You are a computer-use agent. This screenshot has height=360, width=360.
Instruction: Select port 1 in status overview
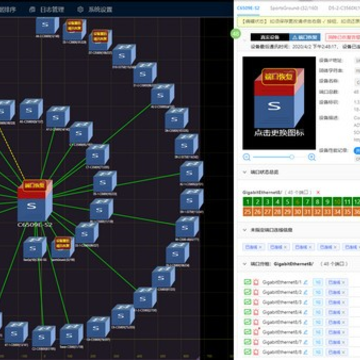coord(247,202)
